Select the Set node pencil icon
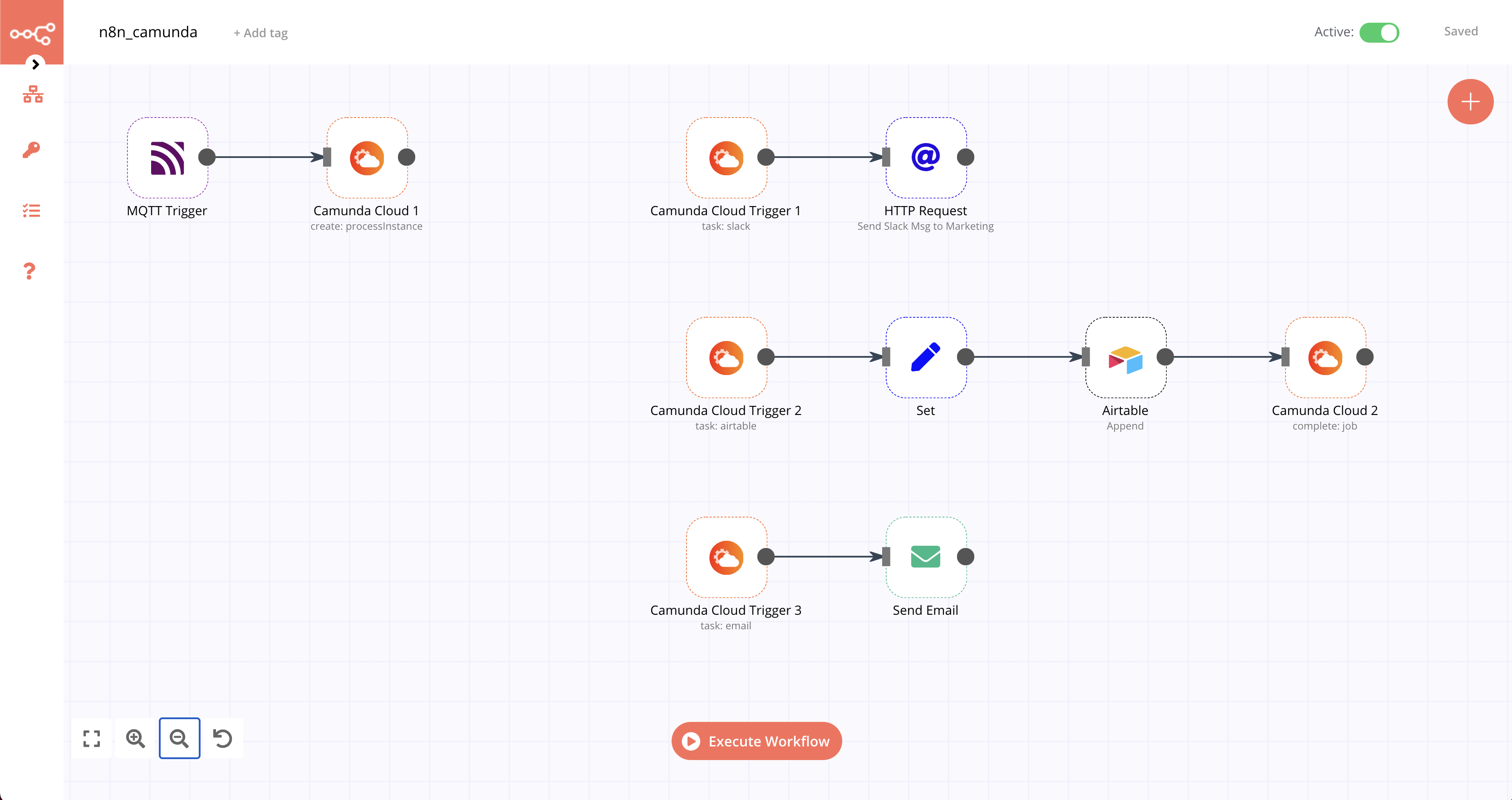This screenshot has width=1512, height=800. coord(926,357)
